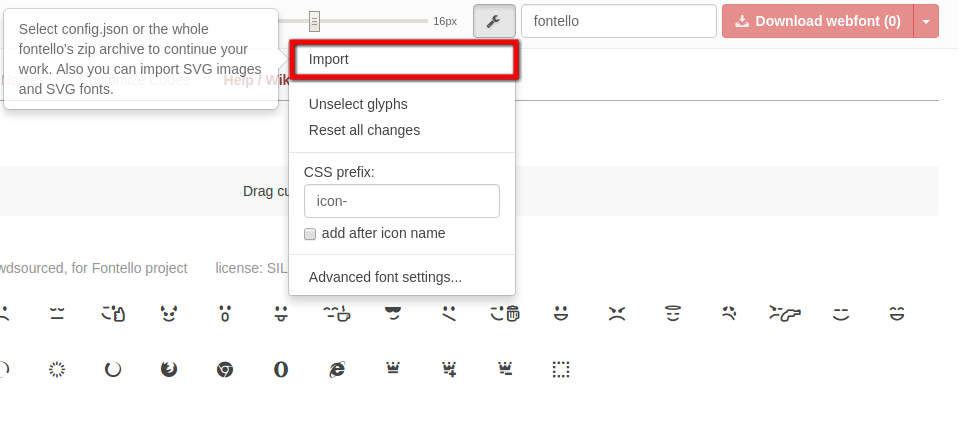
Task: Select the crying face emoticon glyph
Action: click(x=729, y=314)
